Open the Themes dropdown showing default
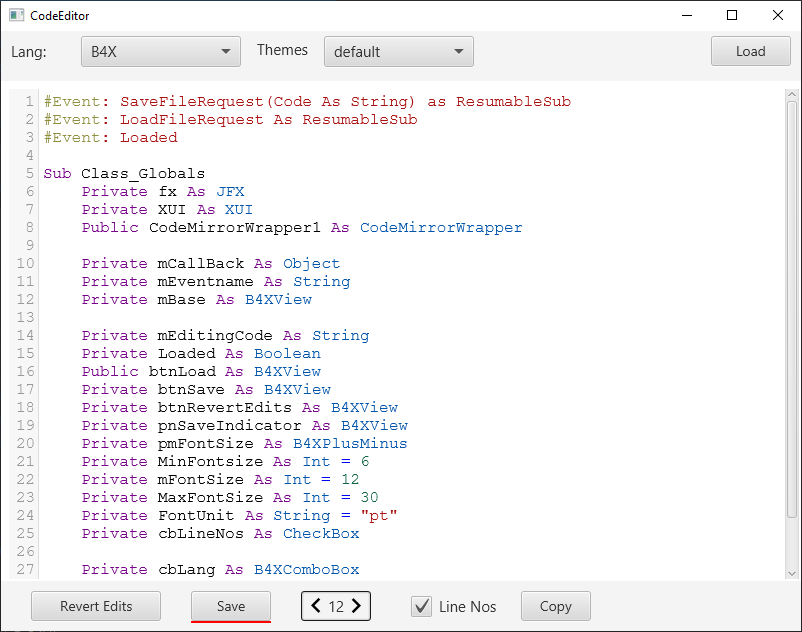The height and width of the screenshot is (632, 802). (x=398, y=52)
